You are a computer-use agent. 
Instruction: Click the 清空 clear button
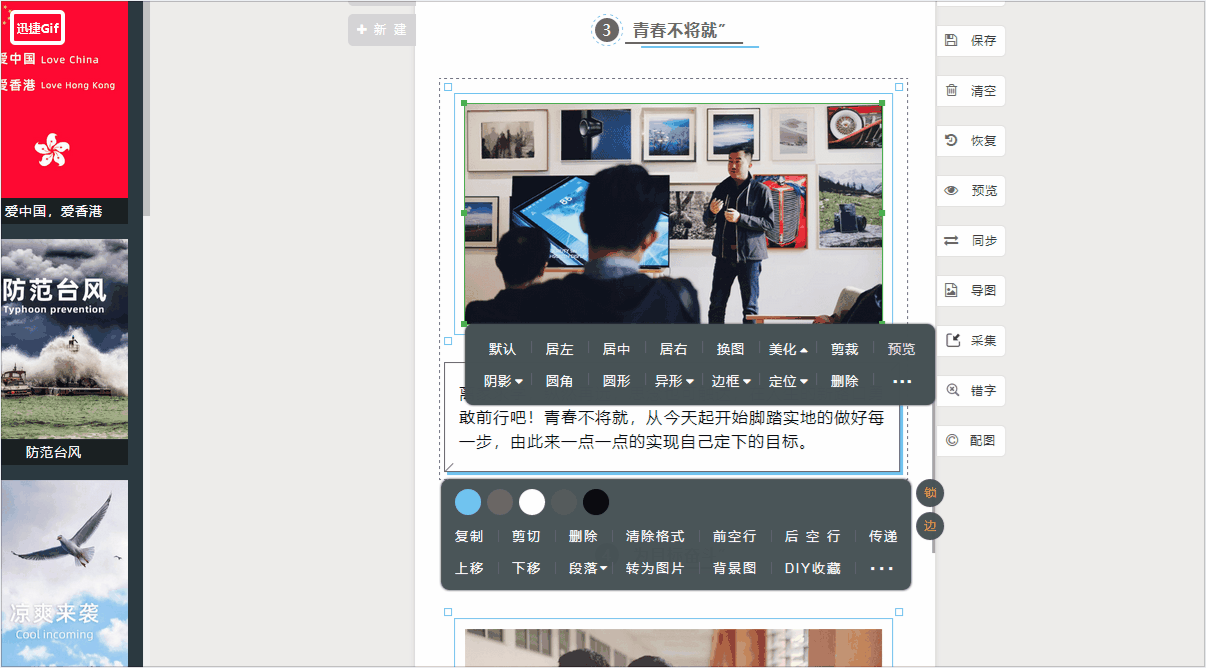(x=970, y=91)
